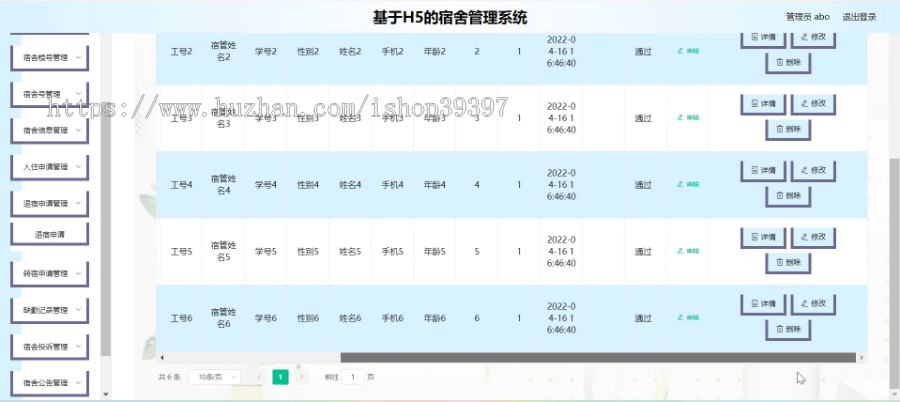
Task: Select the 学号5 cell
Action: [x=266, y=252]
